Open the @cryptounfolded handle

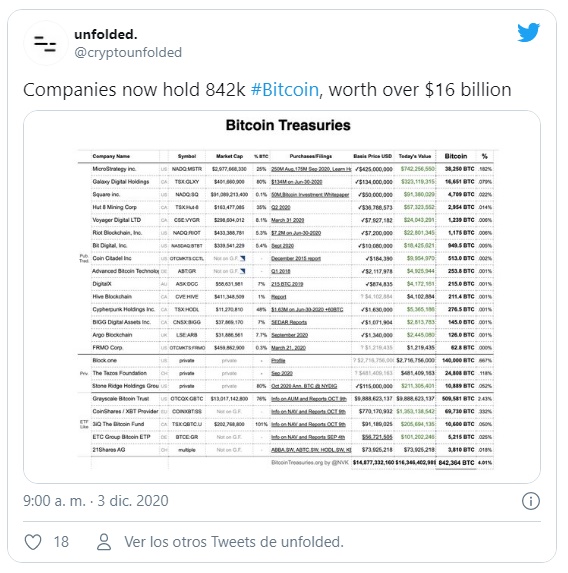click(128, 53)
